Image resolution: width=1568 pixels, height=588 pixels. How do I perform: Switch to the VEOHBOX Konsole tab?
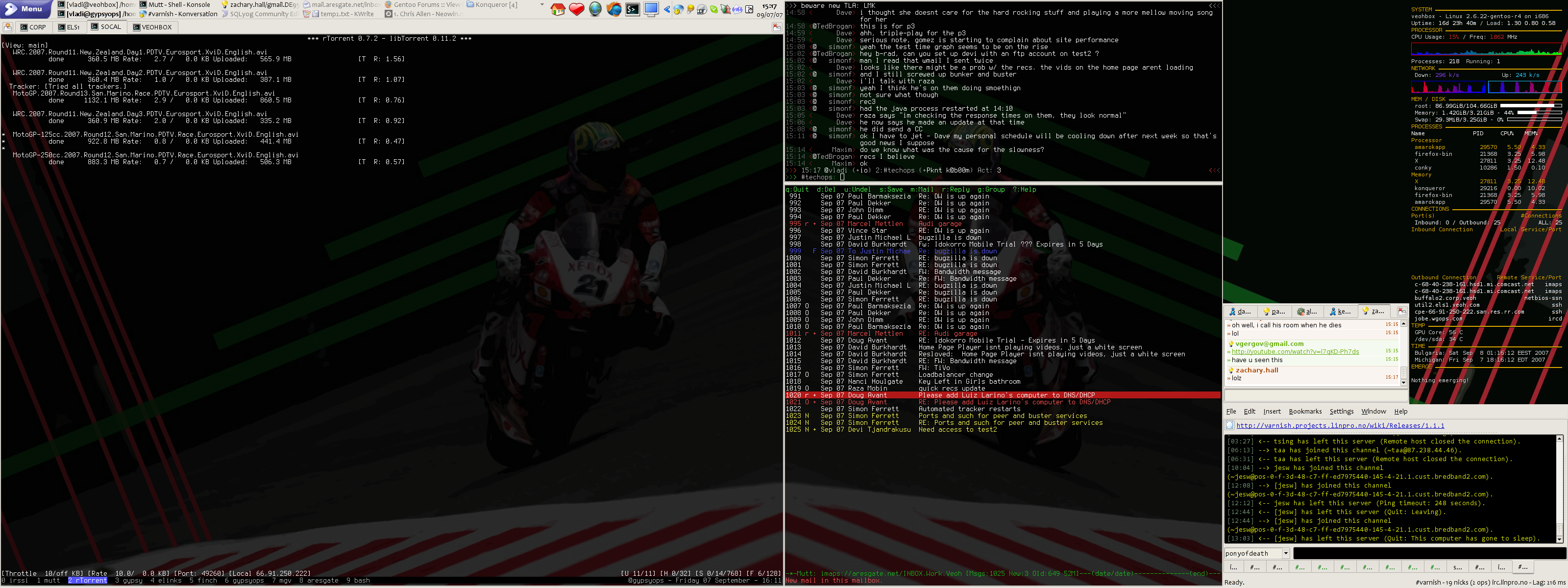(x=152, y=27)
